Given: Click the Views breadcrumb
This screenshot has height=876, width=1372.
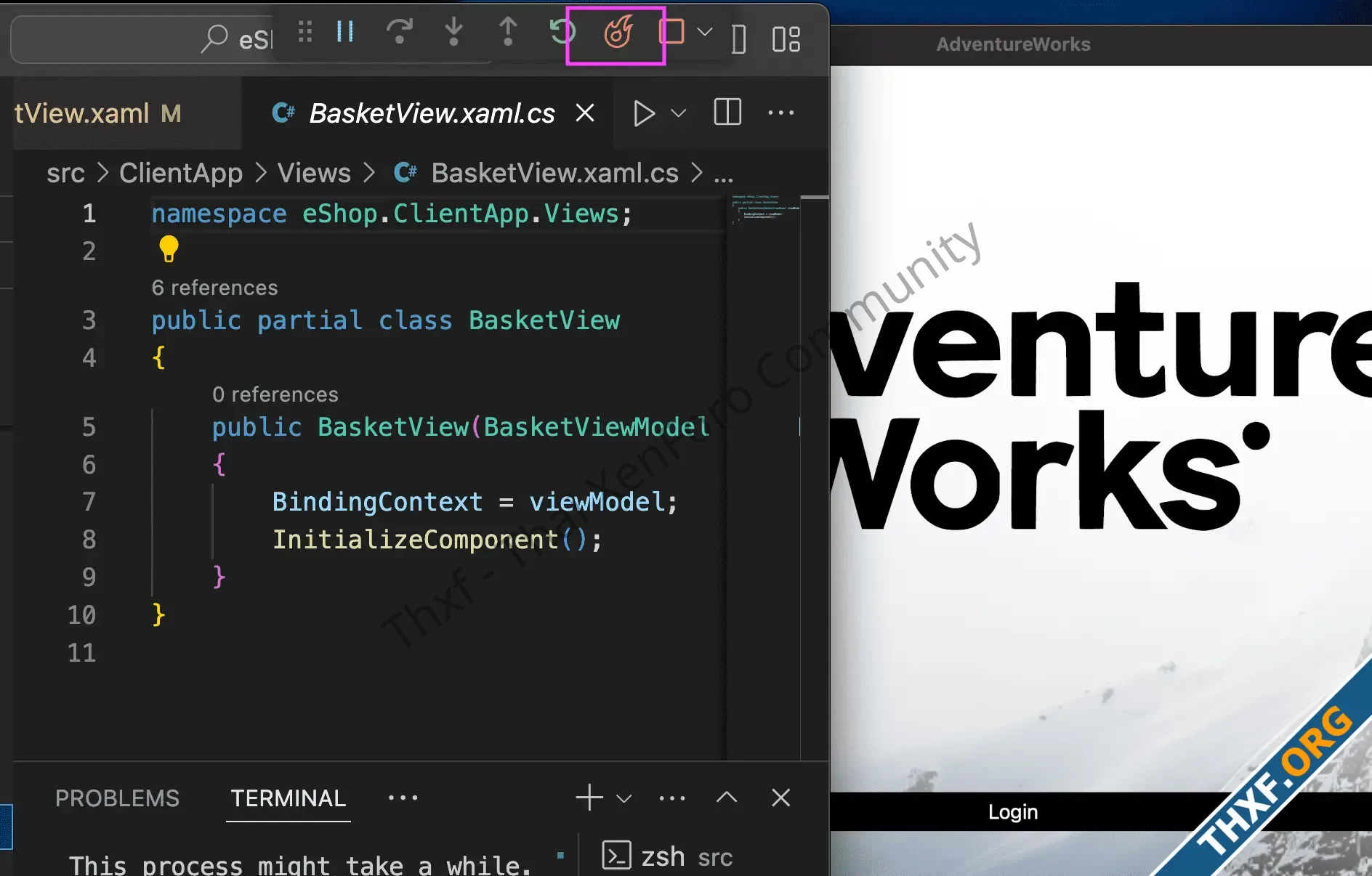Looking at the screenshot, I should [314, 173].
